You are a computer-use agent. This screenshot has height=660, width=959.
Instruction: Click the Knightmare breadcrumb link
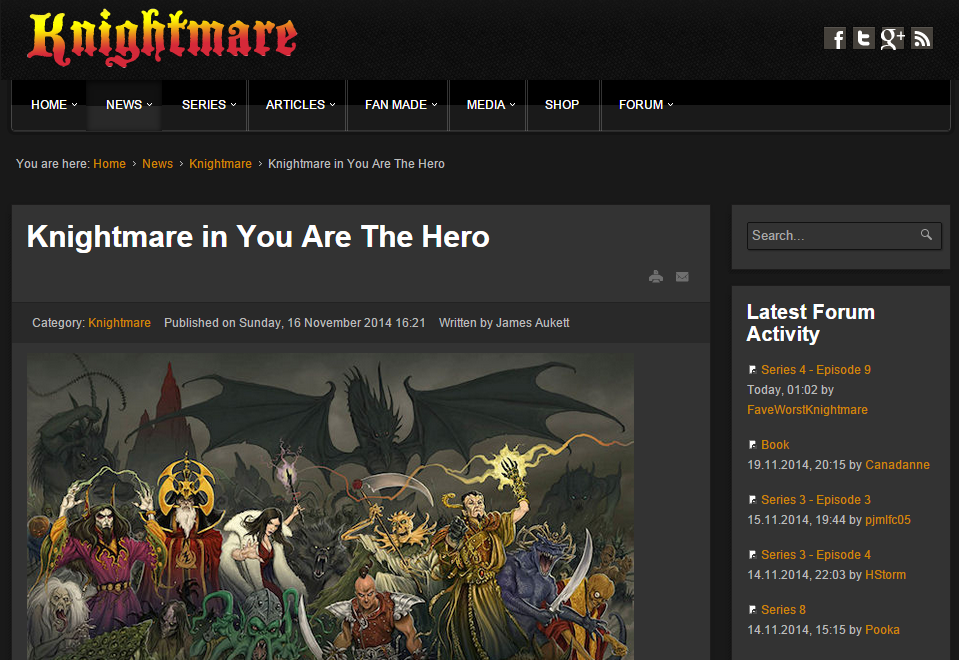(x=220, y=164)
